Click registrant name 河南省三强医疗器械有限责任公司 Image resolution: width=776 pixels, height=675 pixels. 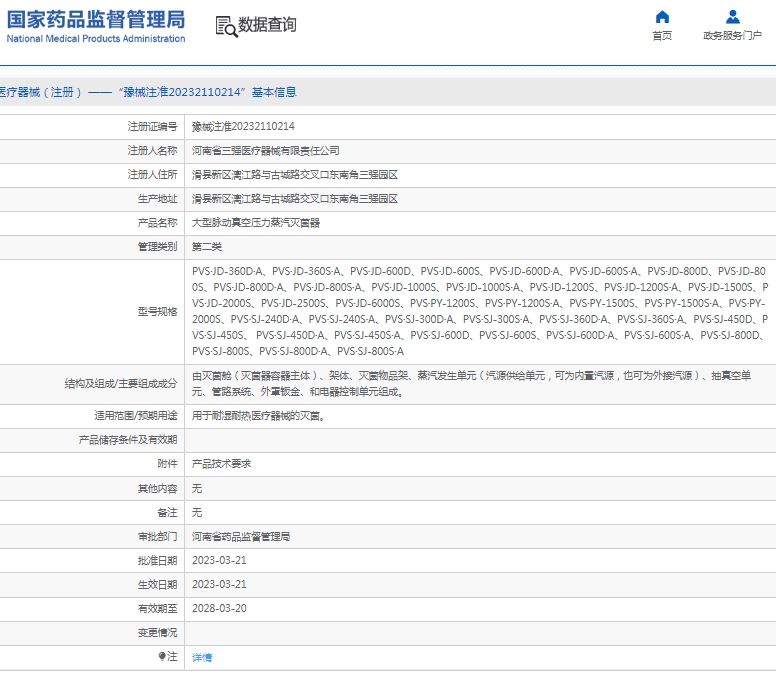click(266, 151)
